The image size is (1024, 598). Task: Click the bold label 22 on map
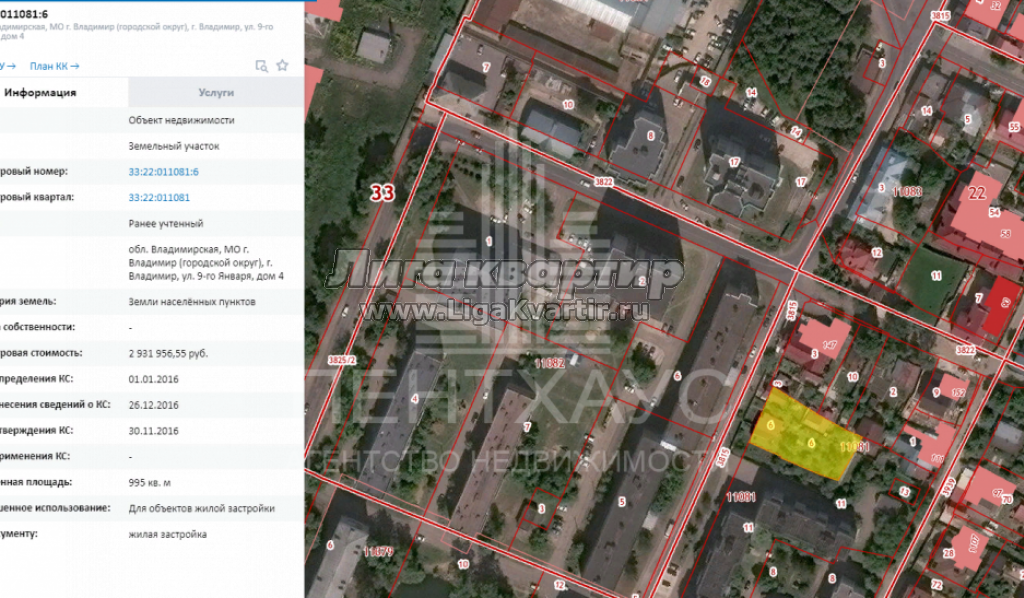tap(977, 192)
